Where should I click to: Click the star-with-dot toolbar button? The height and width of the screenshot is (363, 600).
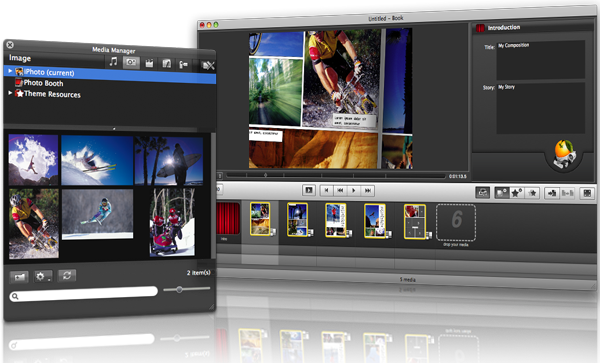point(517,193)
